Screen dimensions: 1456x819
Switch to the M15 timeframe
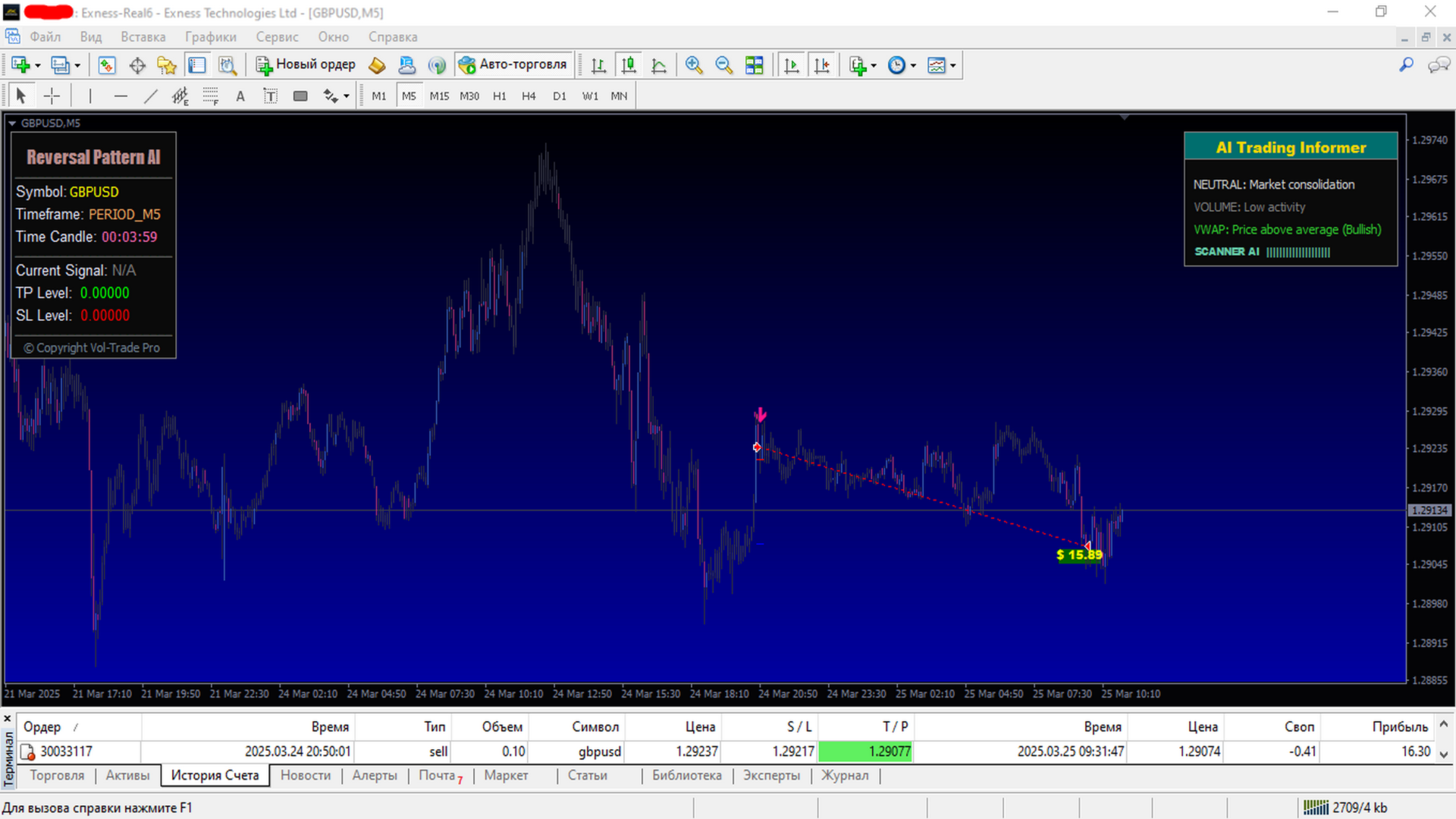pyautogui.click(x=439, y=96)
